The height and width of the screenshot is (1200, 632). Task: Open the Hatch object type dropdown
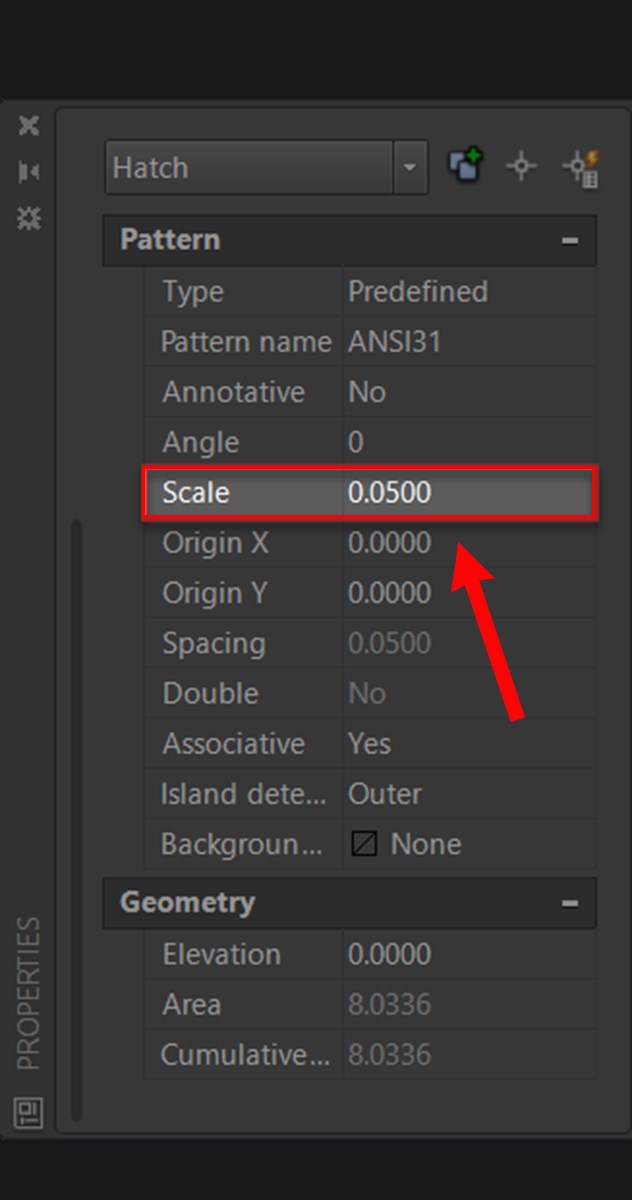[x=408, y=168]
